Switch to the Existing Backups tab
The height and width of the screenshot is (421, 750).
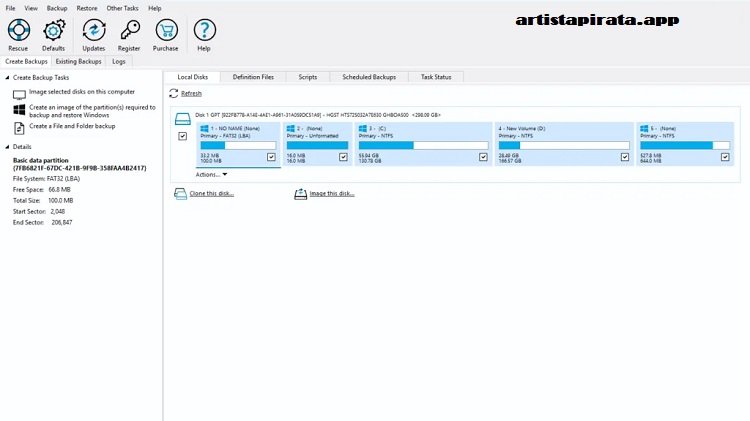click(x=78, y=62)
